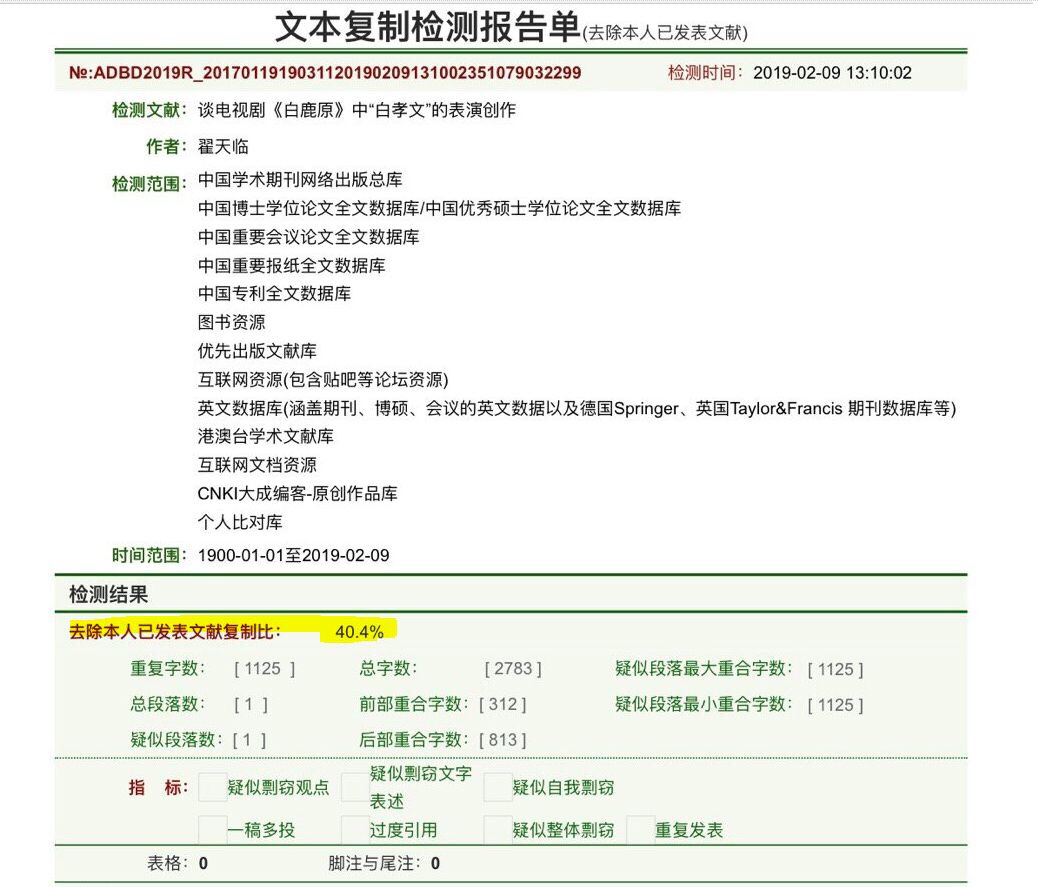
Task: Click the 总段落数 value 1
Action: [x=250, y=704]
